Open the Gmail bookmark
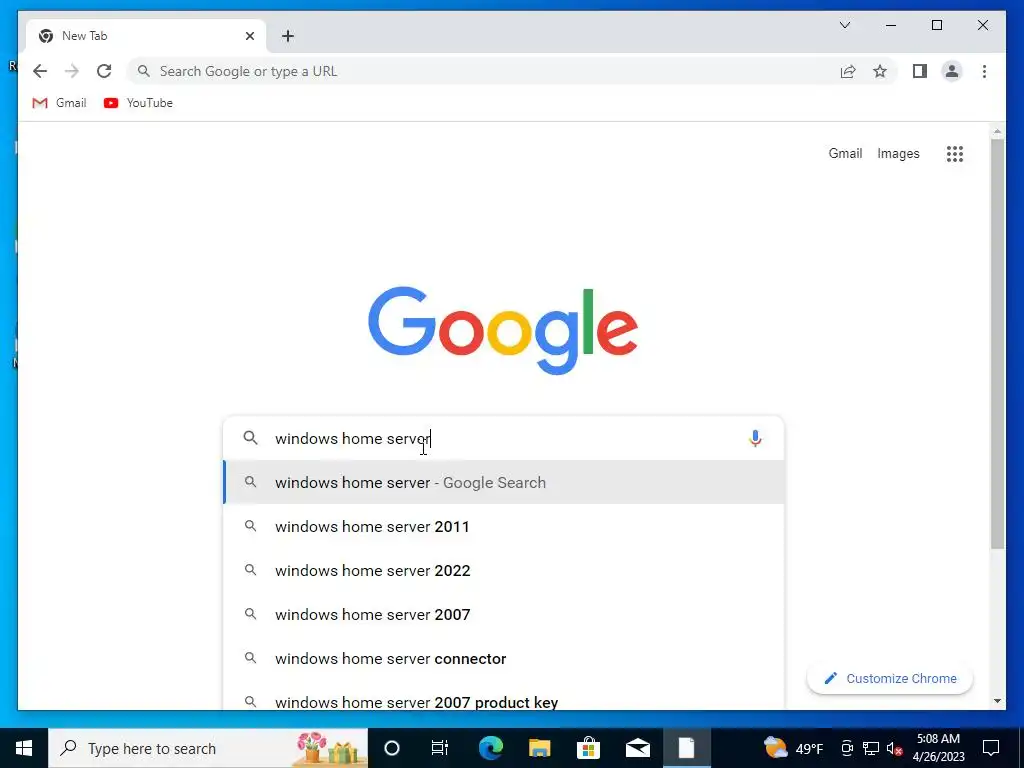The height and width of the screenshot is (768, 1024). [59, 103]
